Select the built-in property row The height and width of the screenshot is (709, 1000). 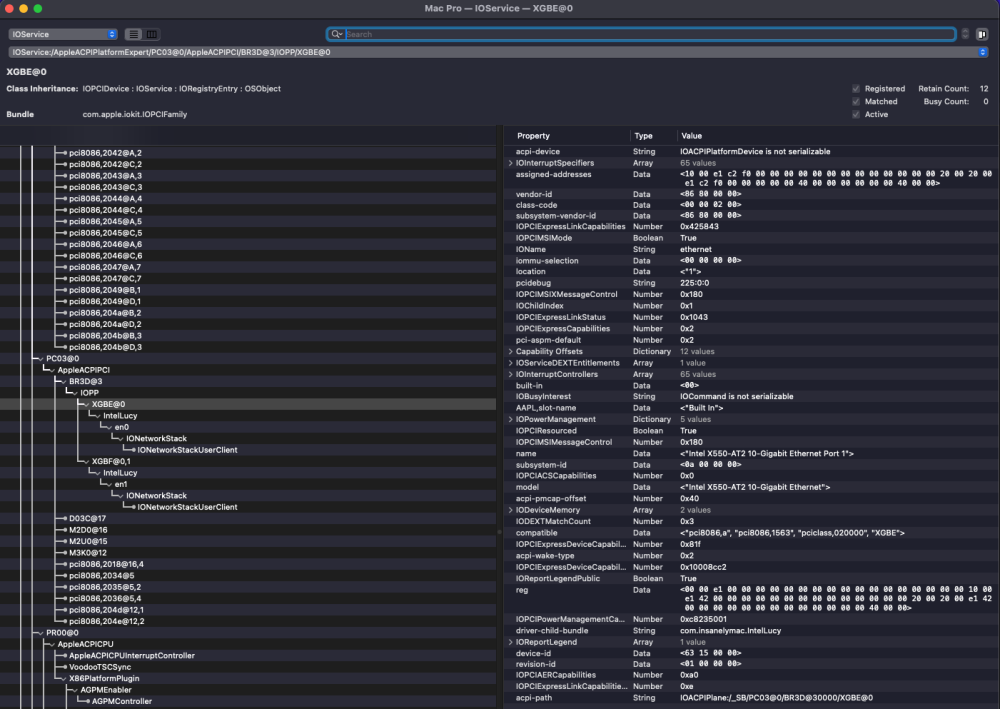click(x=751, y=386)
